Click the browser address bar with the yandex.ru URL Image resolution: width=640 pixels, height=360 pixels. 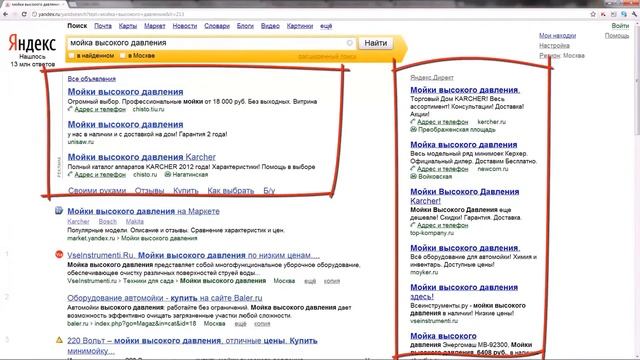click(310, 14)
